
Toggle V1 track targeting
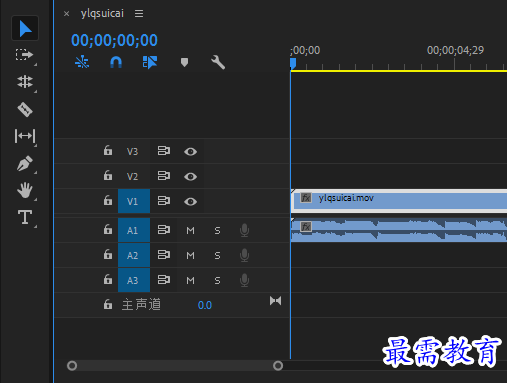click(x=134, y=201)
